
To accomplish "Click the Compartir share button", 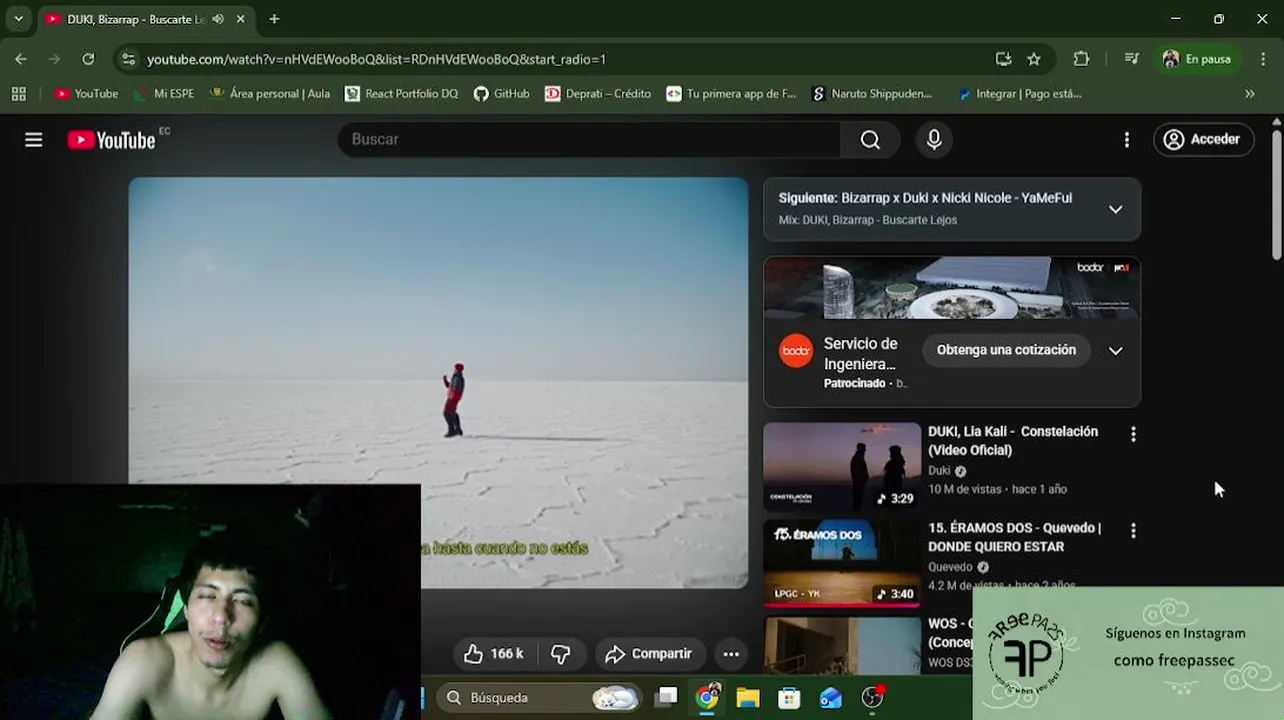I will click(650, 654).
